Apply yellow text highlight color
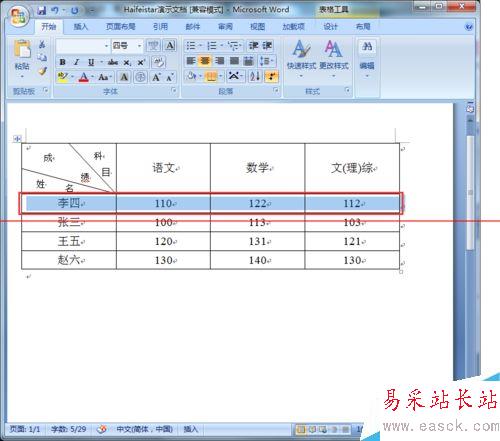The width and height of the screenshot is (500, 441). [x=62, y=77]
